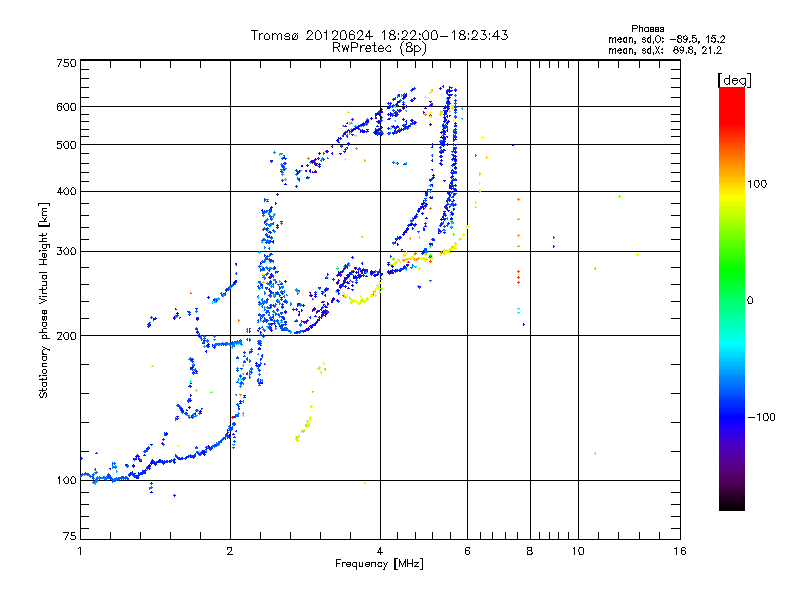
Task: Click the y-axis tick label '200'
Action: pos(66,336)
